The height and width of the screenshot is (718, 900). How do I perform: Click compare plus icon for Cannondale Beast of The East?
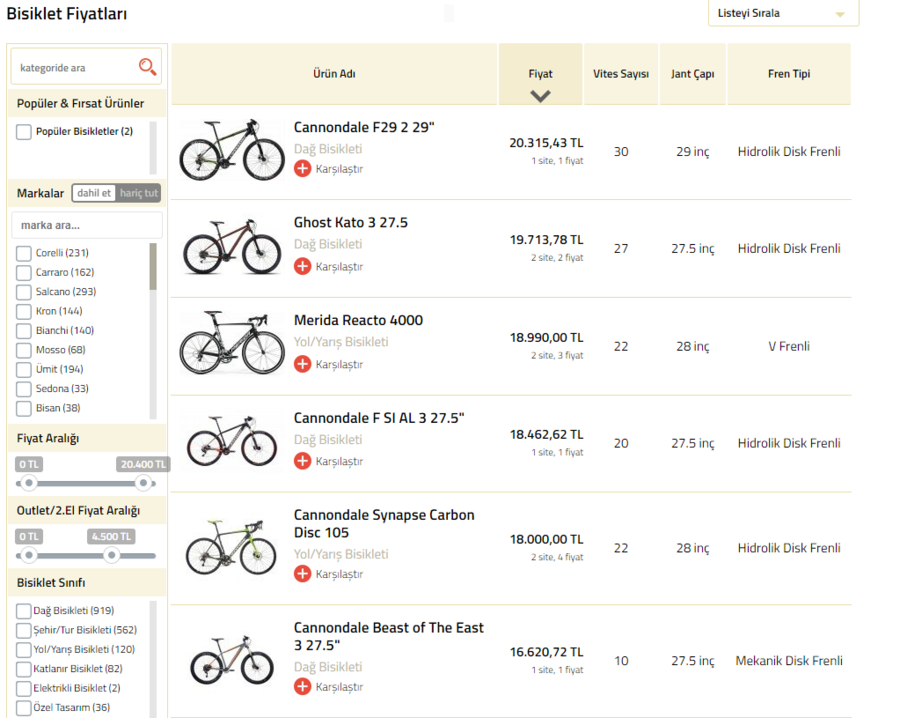[x=302, y=687]
